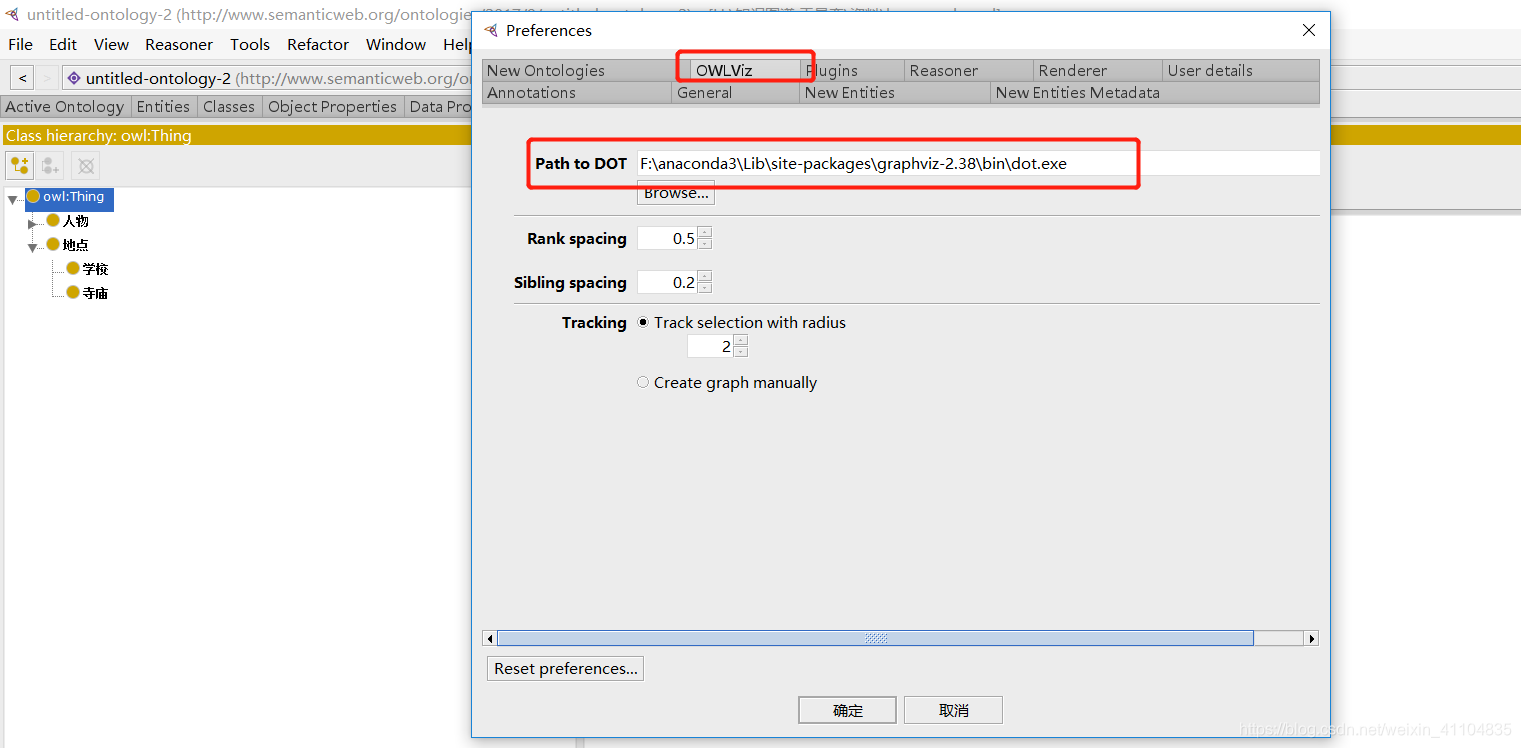Viewport: 1521px width, 748px height.
Task: Select the 地点 class in hierarchy
Action: coord(75,245)
